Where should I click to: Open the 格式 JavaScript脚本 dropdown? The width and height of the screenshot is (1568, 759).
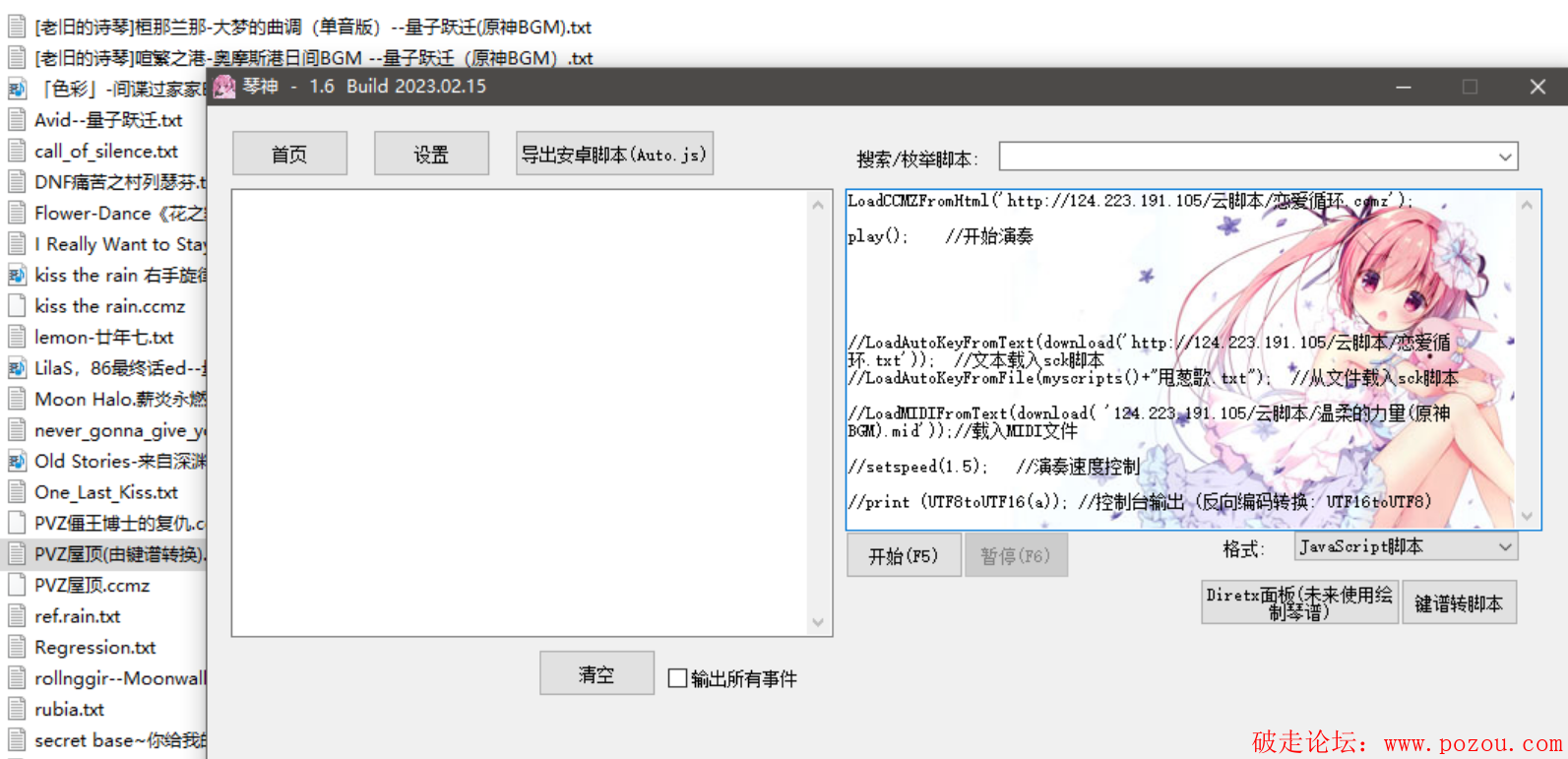[x=1406, y=546]
